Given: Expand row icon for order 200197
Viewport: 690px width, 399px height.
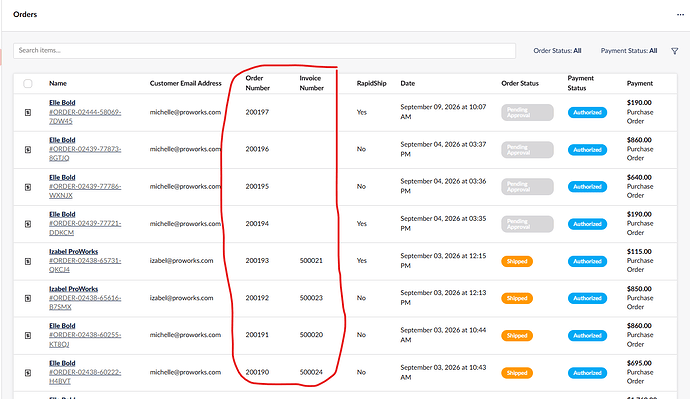Looking at the screenshot, I should [28, 113].
